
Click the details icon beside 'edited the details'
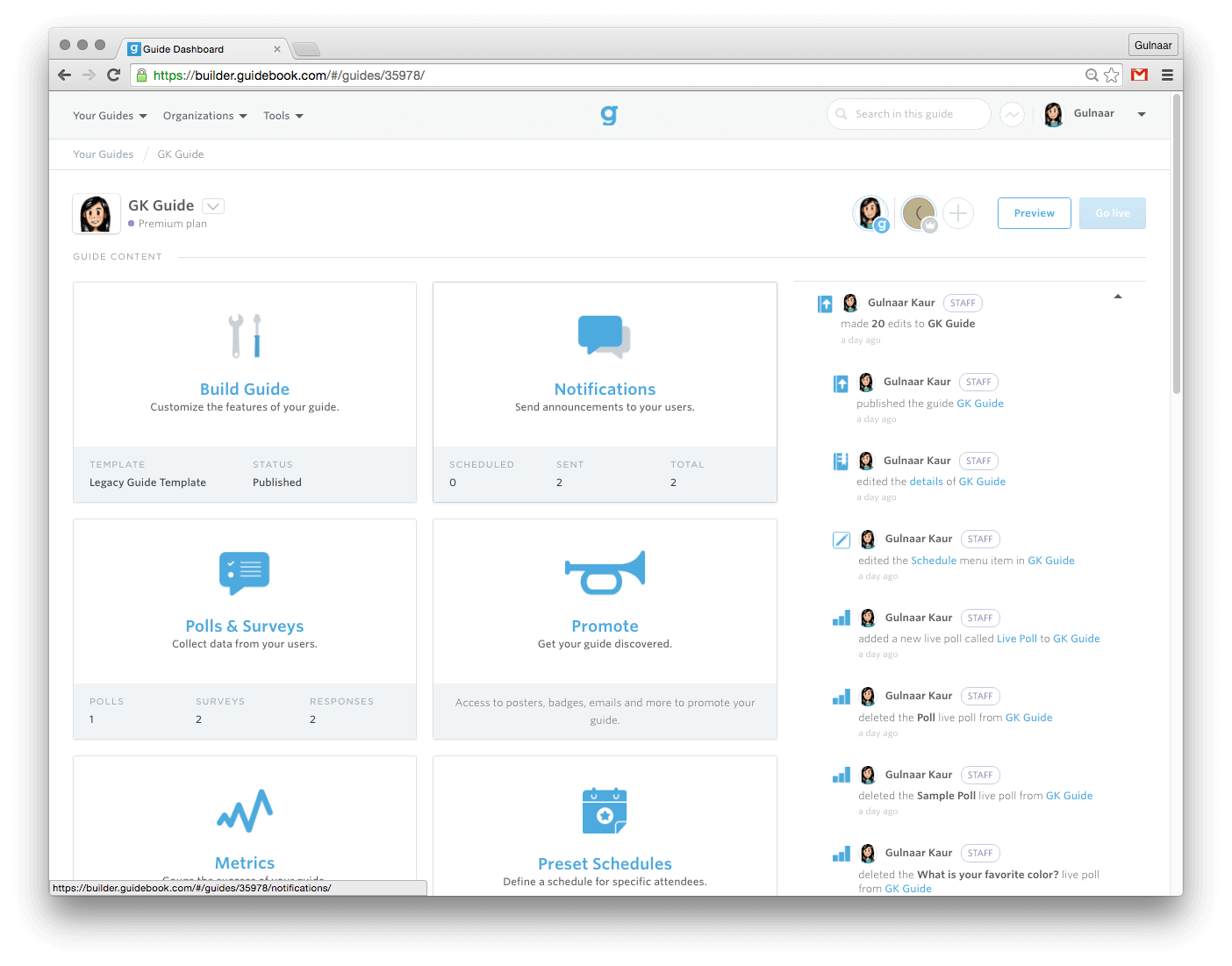click(x=841, y=461)
